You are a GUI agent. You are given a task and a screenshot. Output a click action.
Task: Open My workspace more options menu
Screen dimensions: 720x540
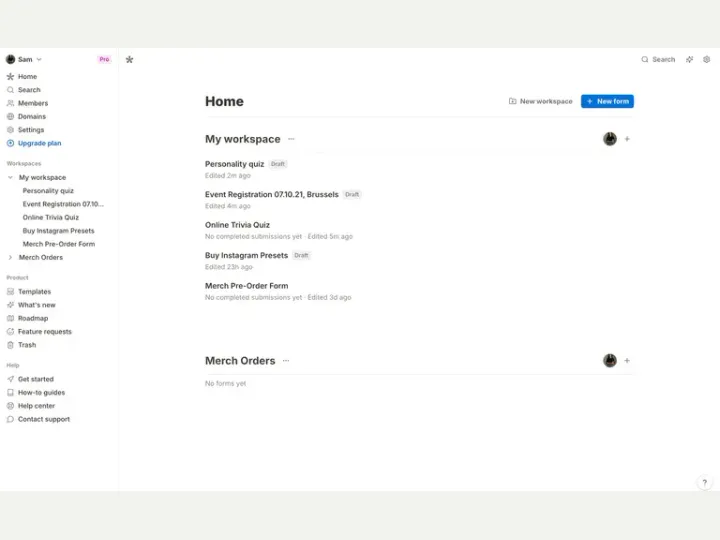tap(291, 139)
